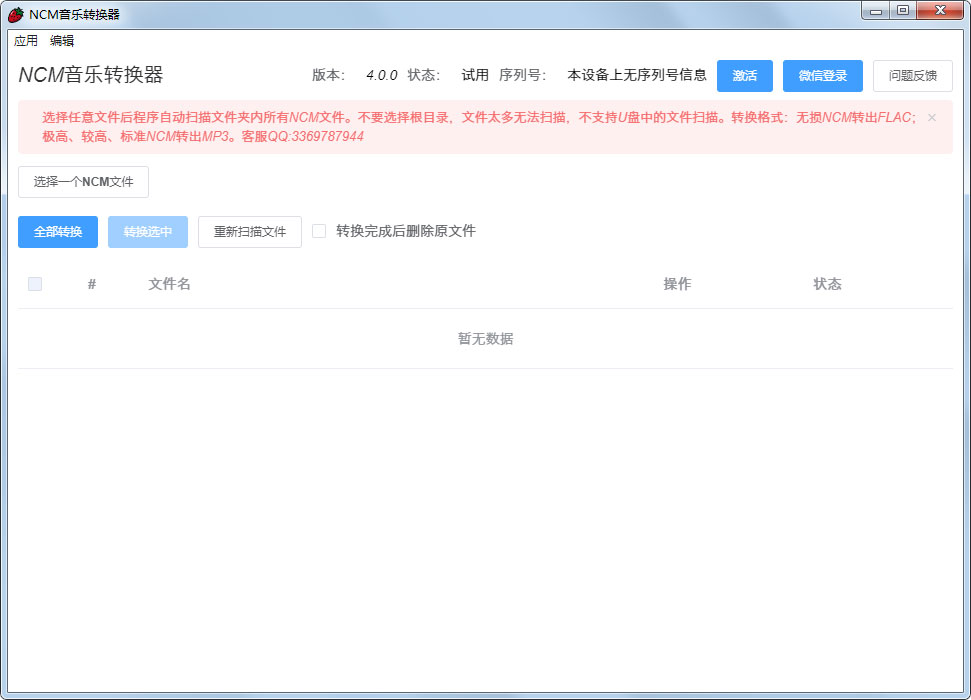Click the 状态 column header
The height and width of the screenshot is (700, 971).
pyautogui.click(x=828, y=283)
